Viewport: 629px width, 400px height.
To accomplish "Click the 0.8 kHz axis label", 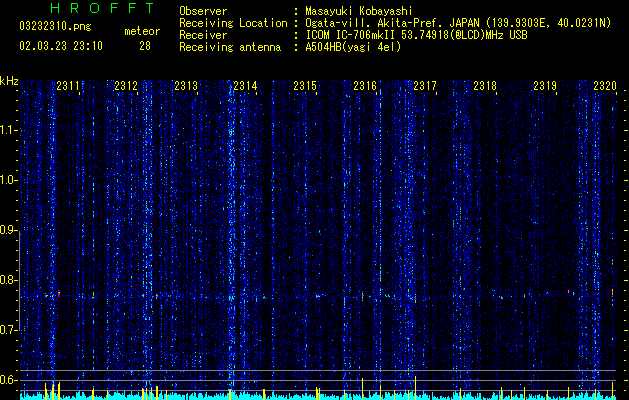I will (x=8, y=280).
